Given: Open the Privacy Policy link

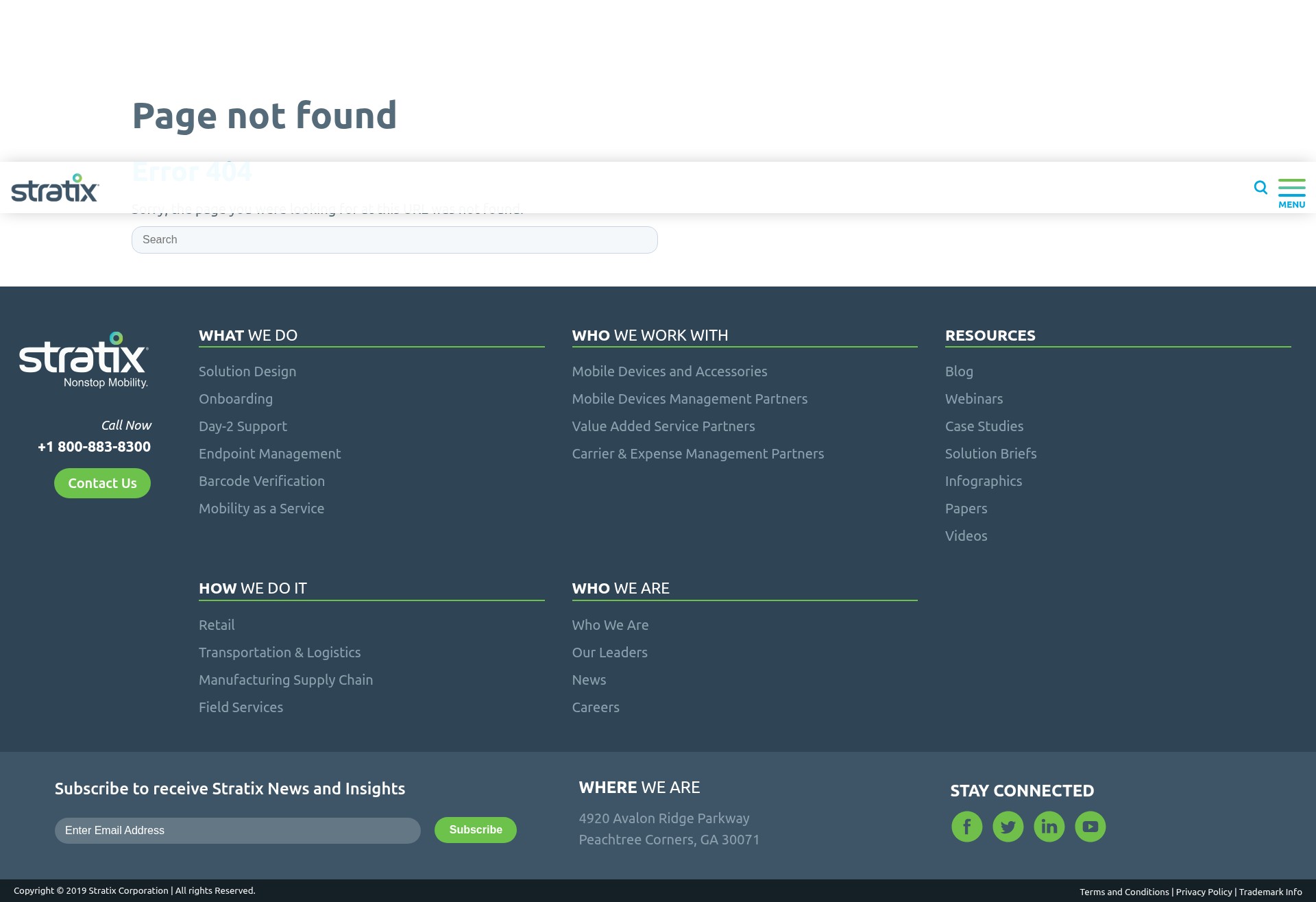Looking at the screenshot, I should pyautogui.click(x=1204, y=892).
